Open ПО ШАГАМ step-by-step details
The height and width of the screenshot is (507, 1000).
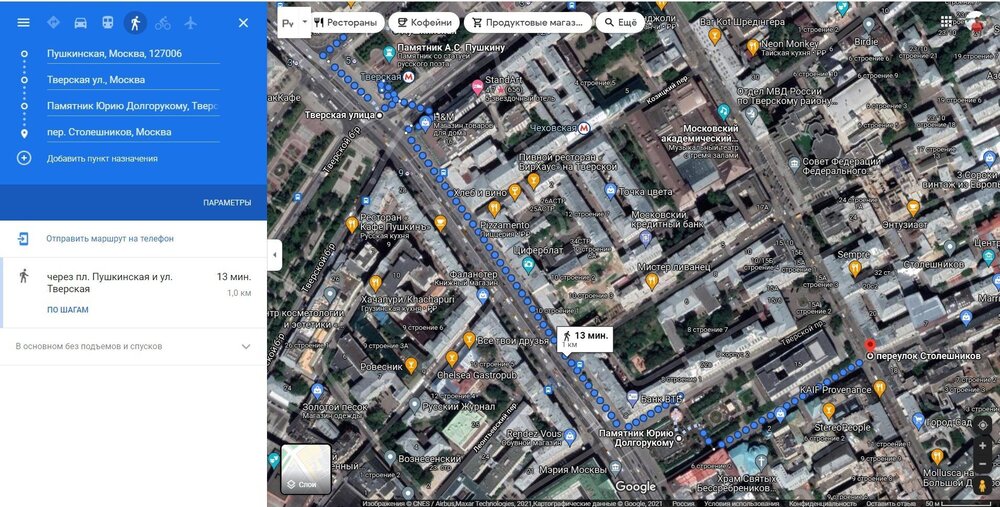(68, 310)
